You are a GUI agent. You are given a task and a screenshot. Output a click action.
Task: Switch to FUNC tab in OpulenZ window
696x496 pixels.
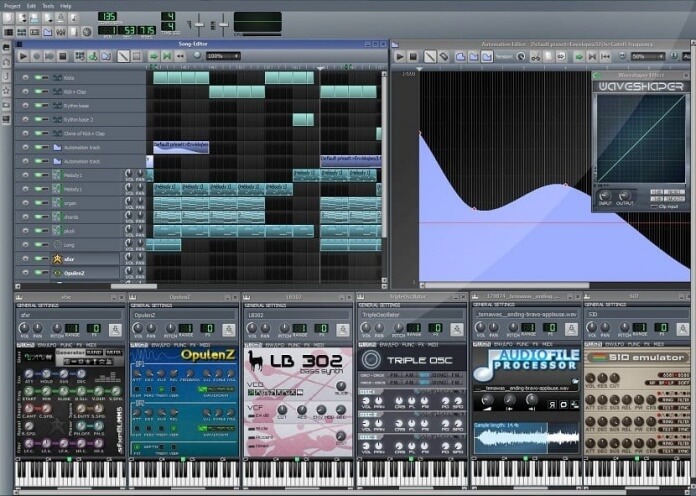(x=180, y=345)
